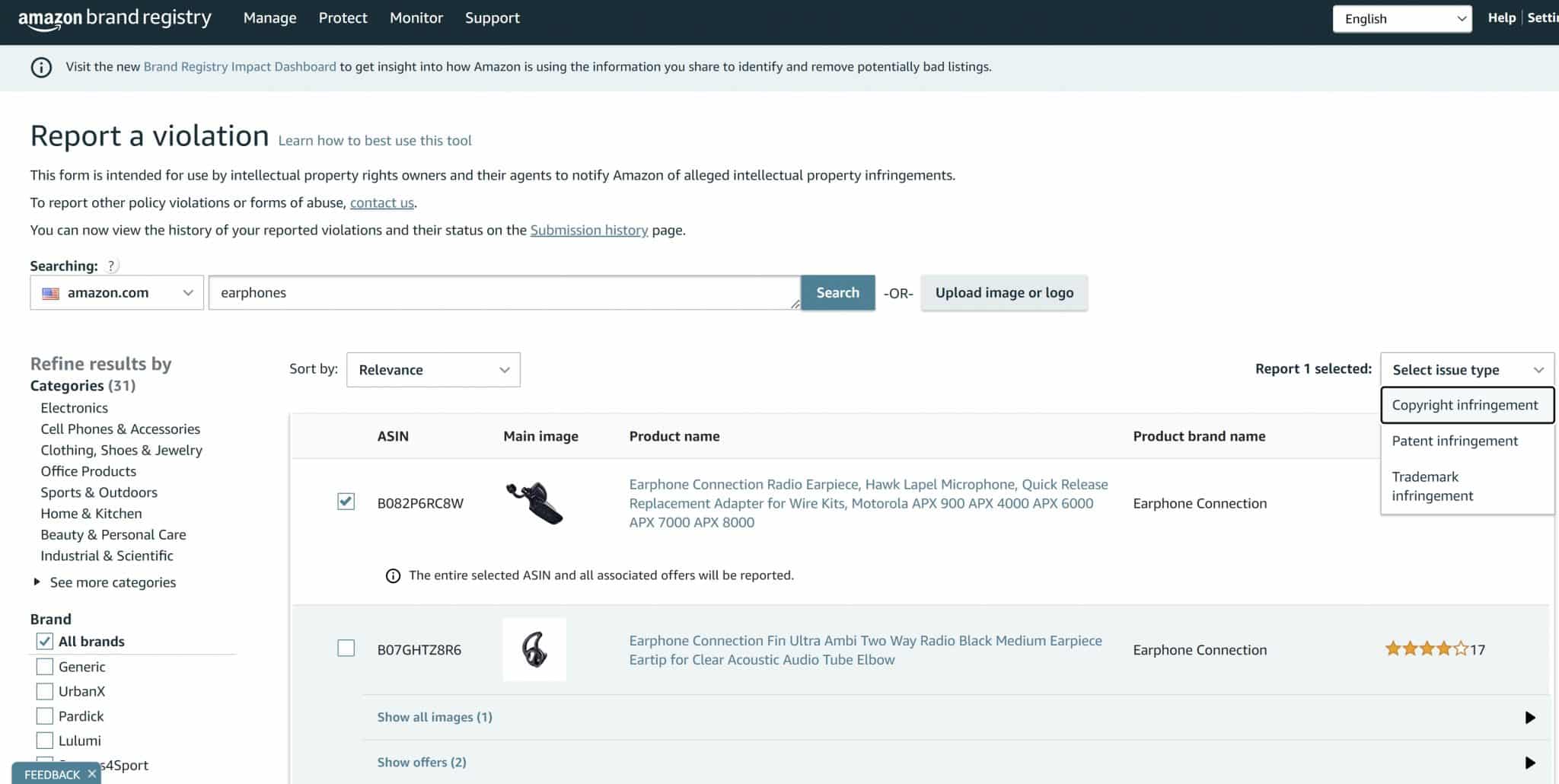Open the Protect menu
This screenshot has width=1559, height=784.
pos(343,18)
